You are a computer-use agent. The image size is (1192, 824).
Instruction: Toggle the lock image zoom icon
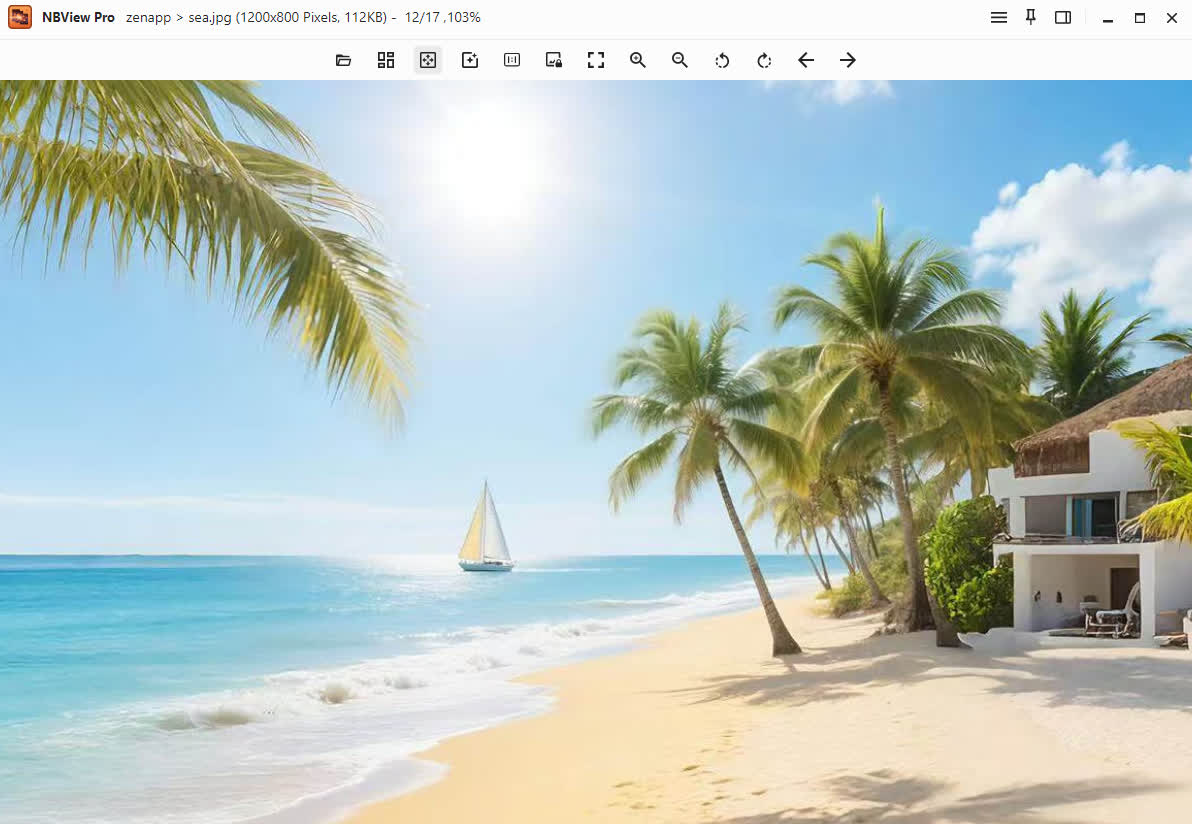[x=554, y=60]
